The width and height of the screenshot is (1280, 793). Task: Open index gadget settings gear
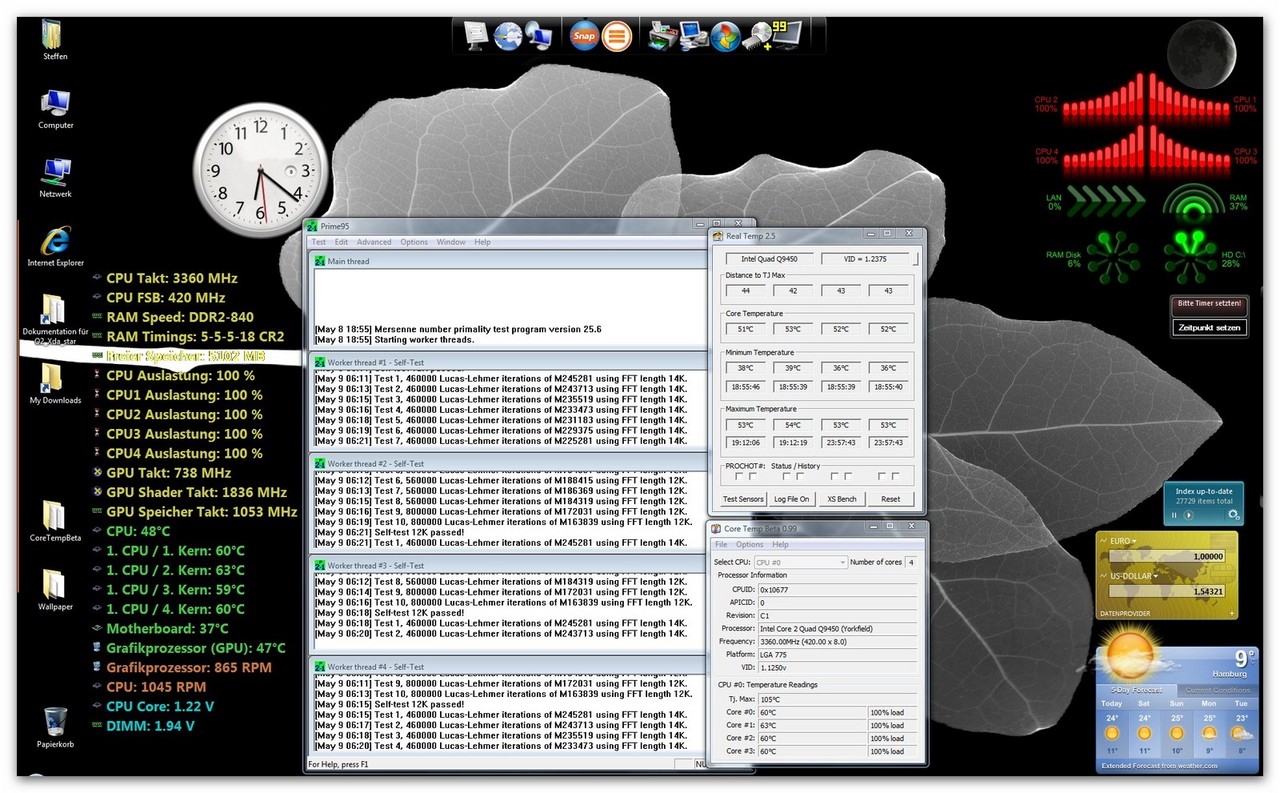click(x=1234, y=514)
